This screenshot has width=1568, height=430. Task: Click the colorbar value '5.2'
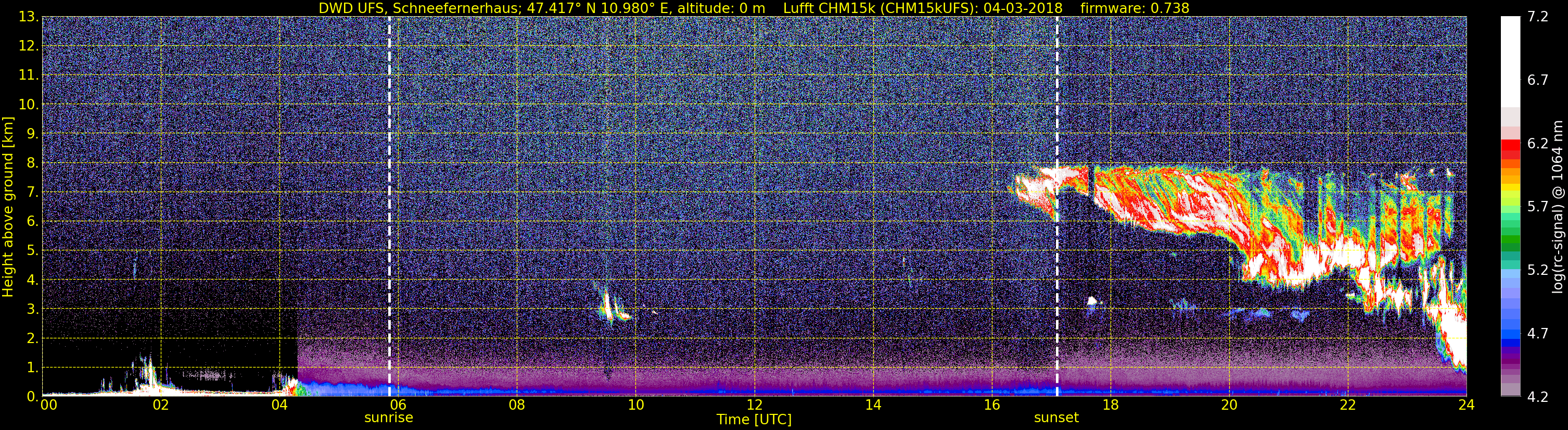pos(1538,270)
